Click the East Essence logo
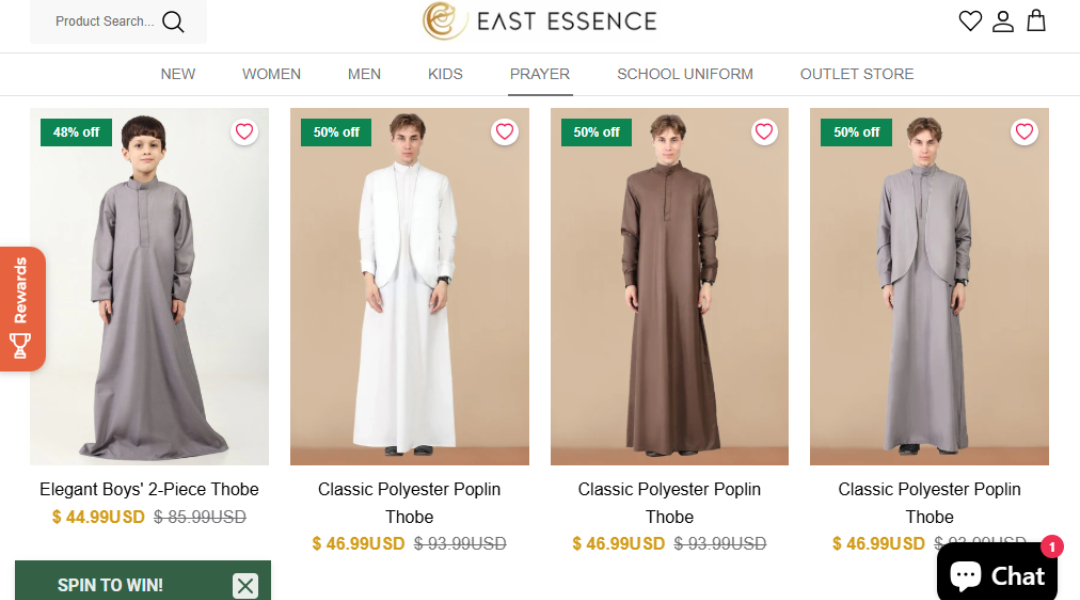This screenshot has height=600, width=1080. [x=540, y=21]
